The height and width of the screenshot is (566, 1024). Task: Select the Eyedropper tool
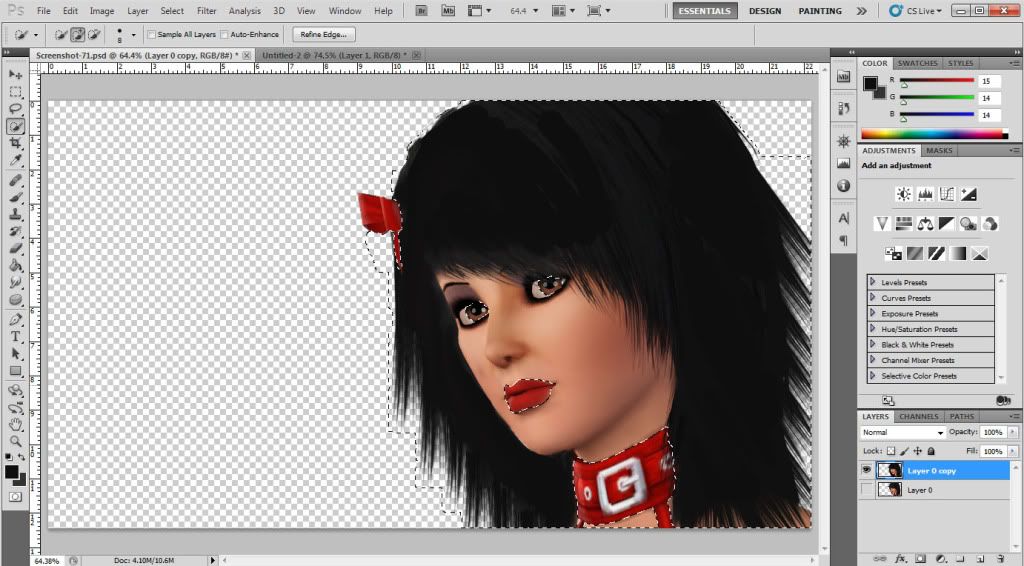tap(15, 160)
